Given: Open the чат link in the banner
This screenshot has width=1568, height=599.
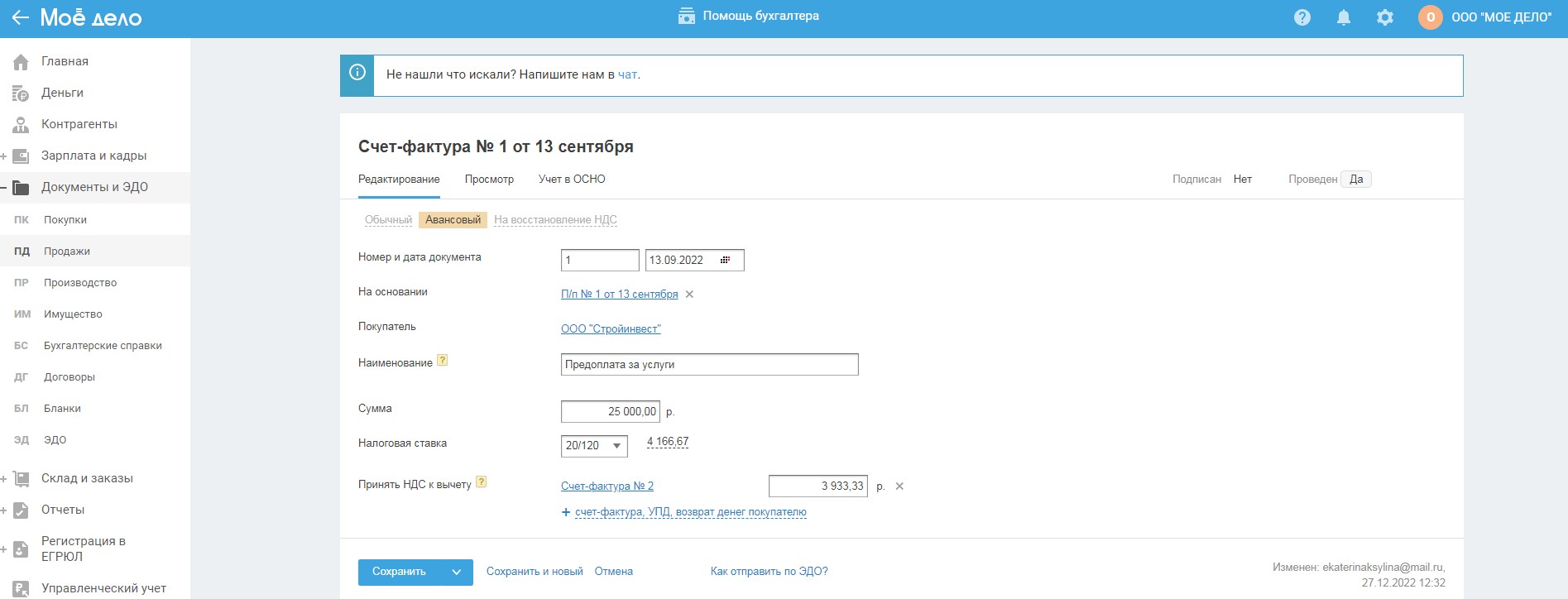Looking at the screenshot, I should tap(627, 74).
